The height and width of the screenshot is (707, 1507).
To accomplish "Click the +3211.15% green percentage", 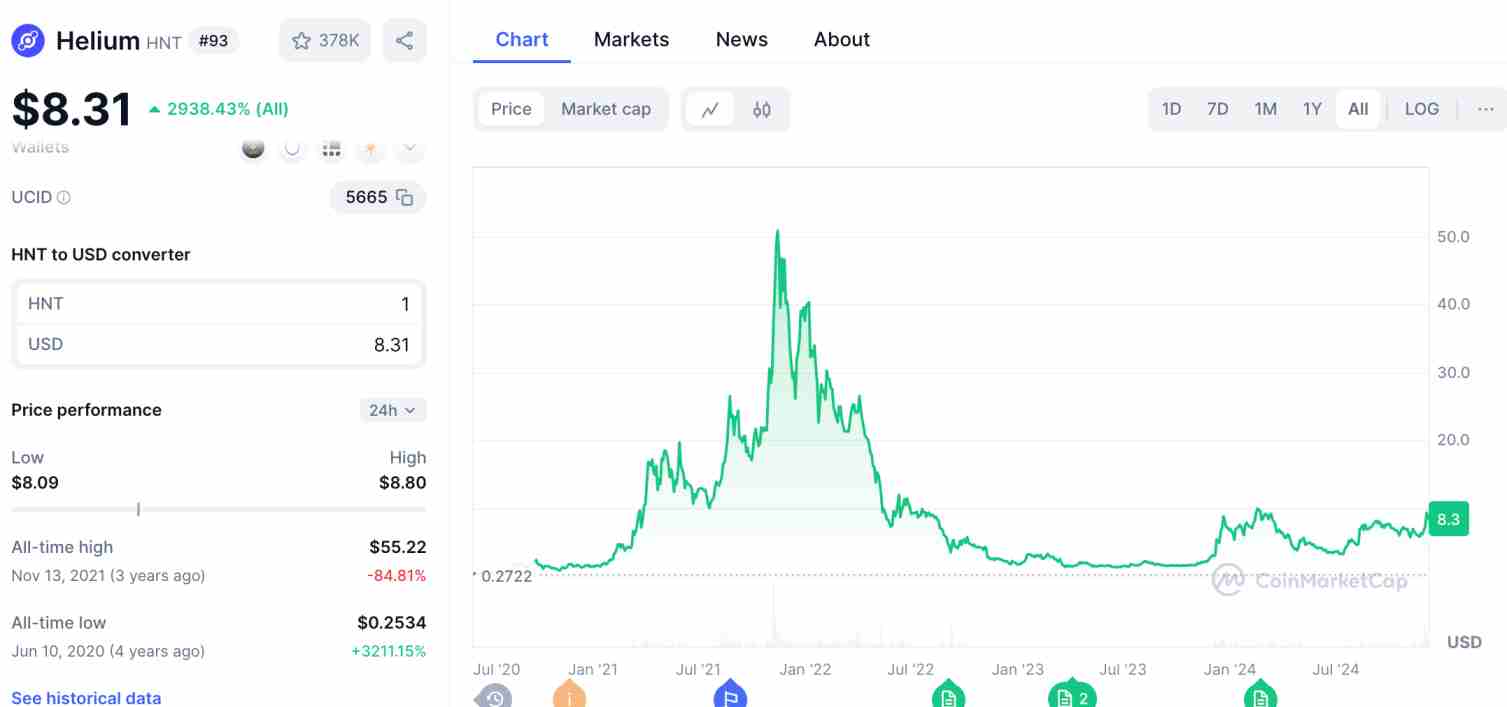I will (x=388, y=651).
